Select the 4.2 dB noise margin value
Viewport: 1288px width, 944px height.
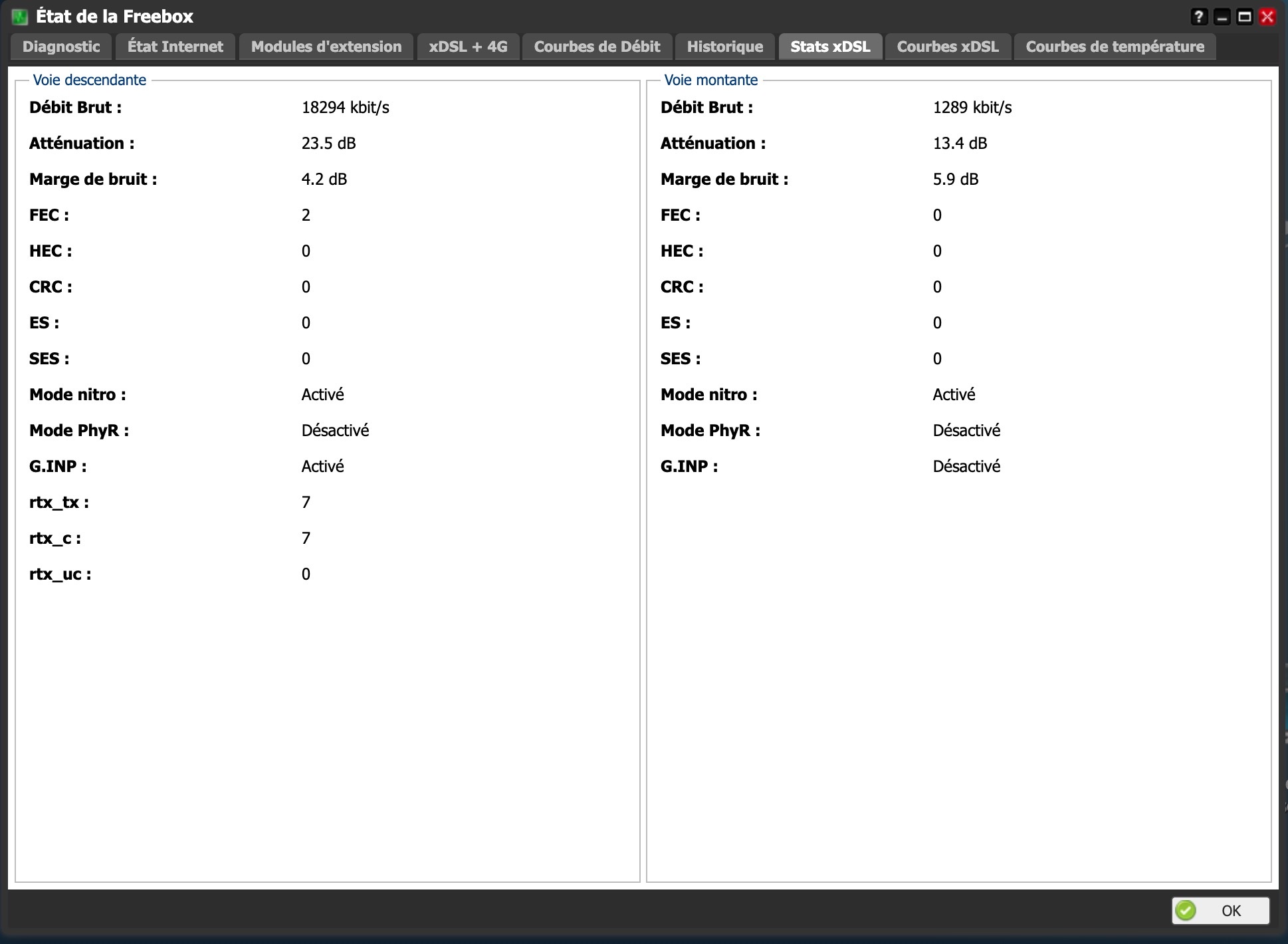point(324,179)
